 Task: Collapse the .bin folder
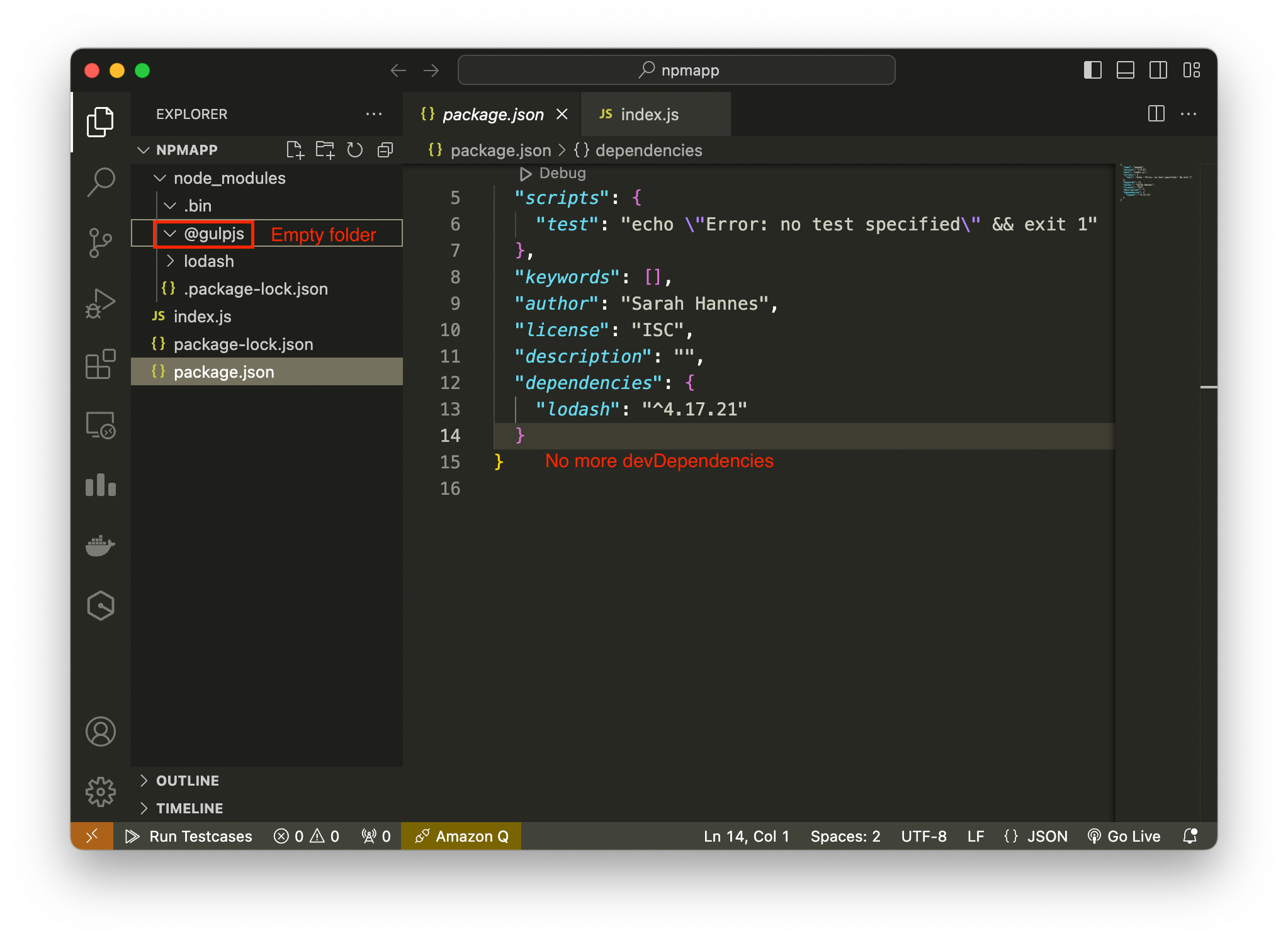[x=170, y=206]
